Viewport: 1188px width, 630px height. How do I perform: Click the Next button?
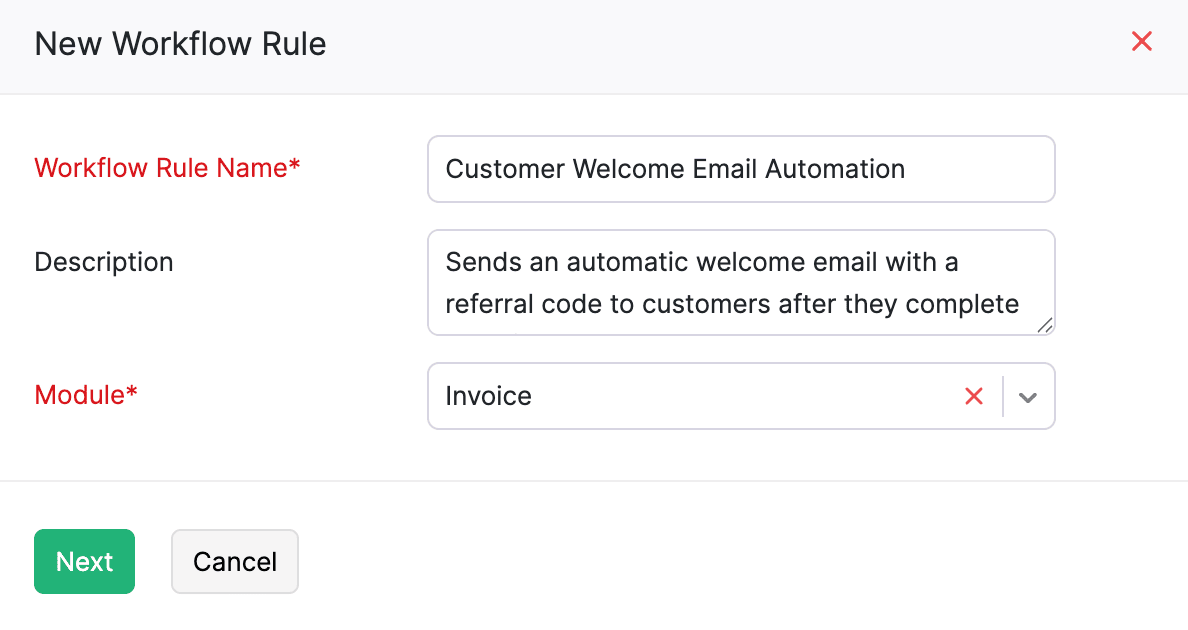[84, 561]
